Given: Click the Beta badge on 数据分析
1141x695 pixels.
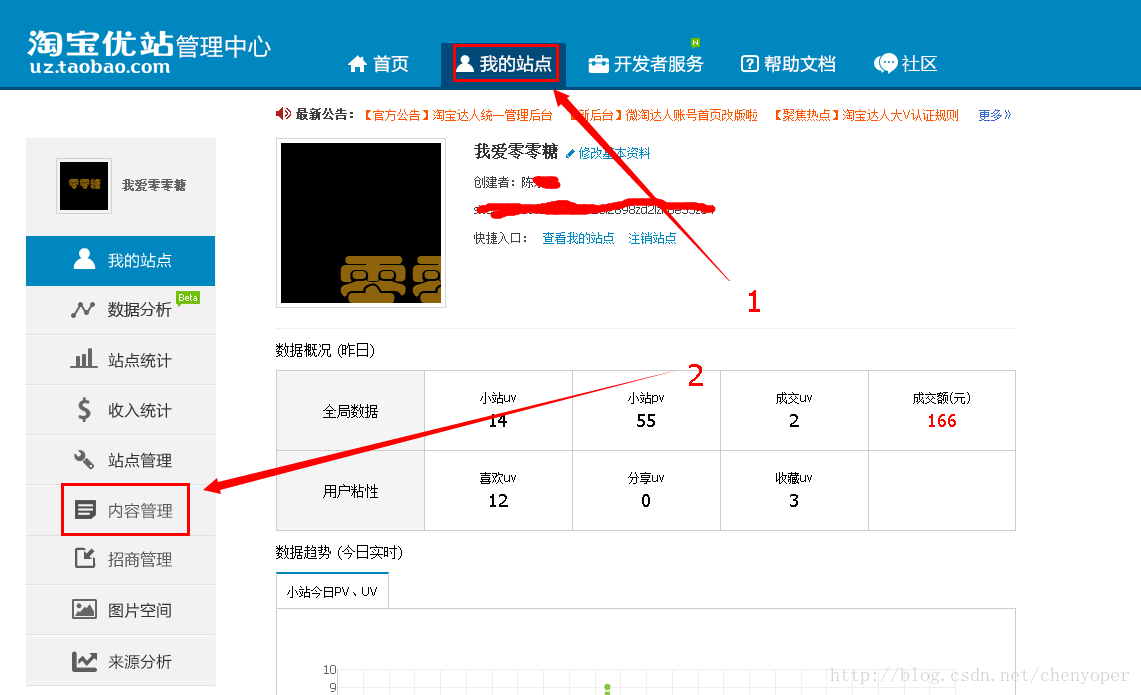Looking at the screenshot, I should pos(188,298).
